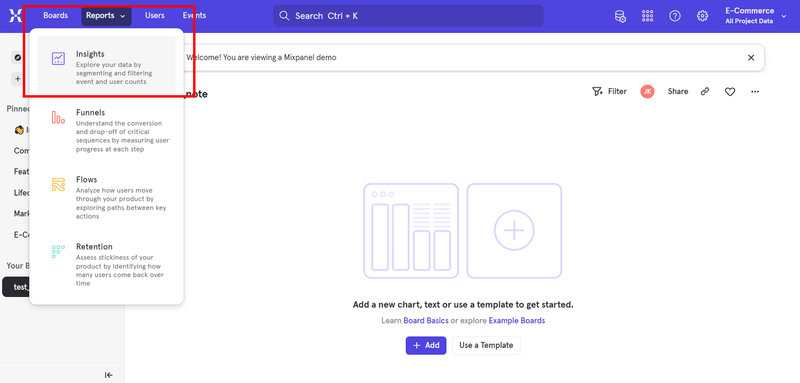800x383 pixels.
Task: Open the Boards nav item
Action: [56, 15]
